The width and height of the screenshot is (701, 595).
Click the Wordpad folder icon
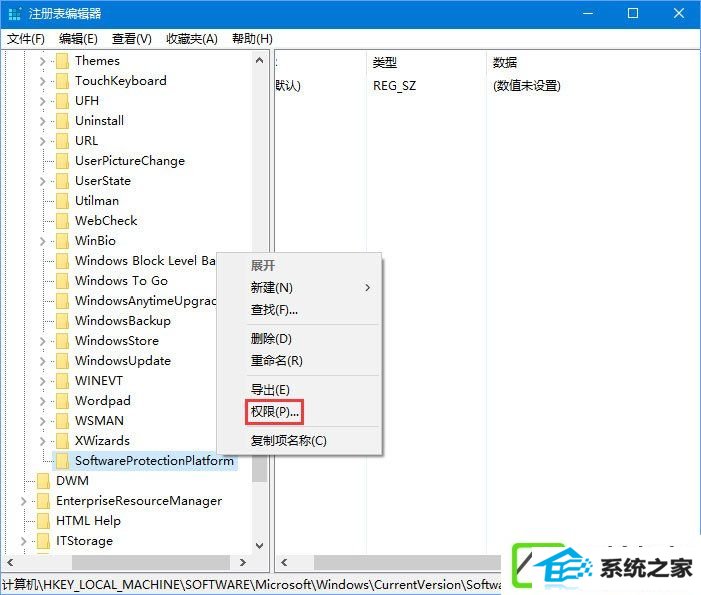coord(62,401)
